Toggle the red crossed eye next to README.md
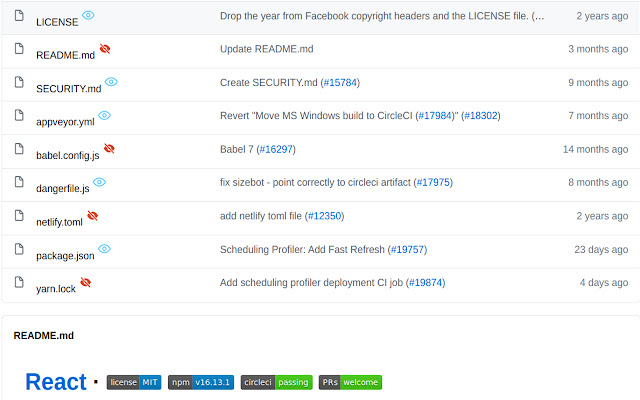 [x=105, y=49]
